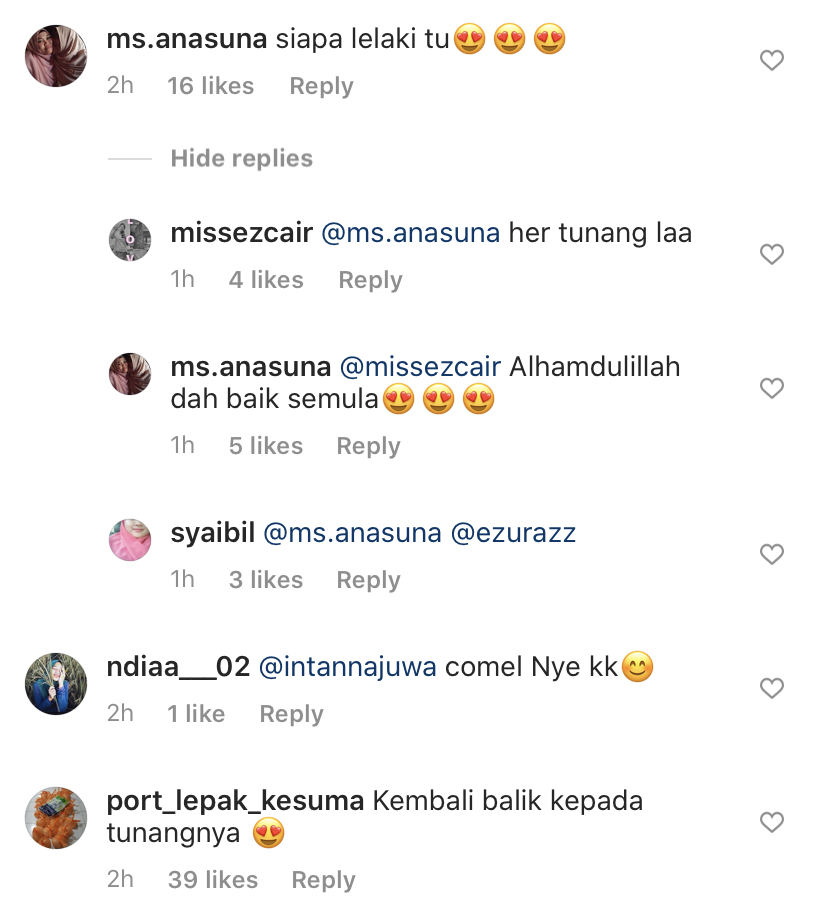Like ms.anasuna's "siapa lelaki tu" comment
This screenshot has width=828, height=920.
coord(772,60)
